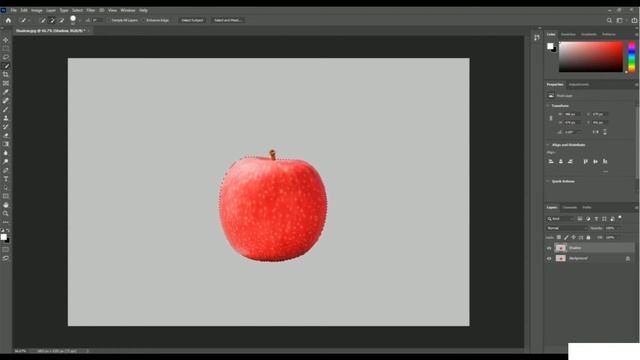Click align top edges button
Image resolution: width=640 pixels, height=360 pixels.
click(x=585, y=162)
